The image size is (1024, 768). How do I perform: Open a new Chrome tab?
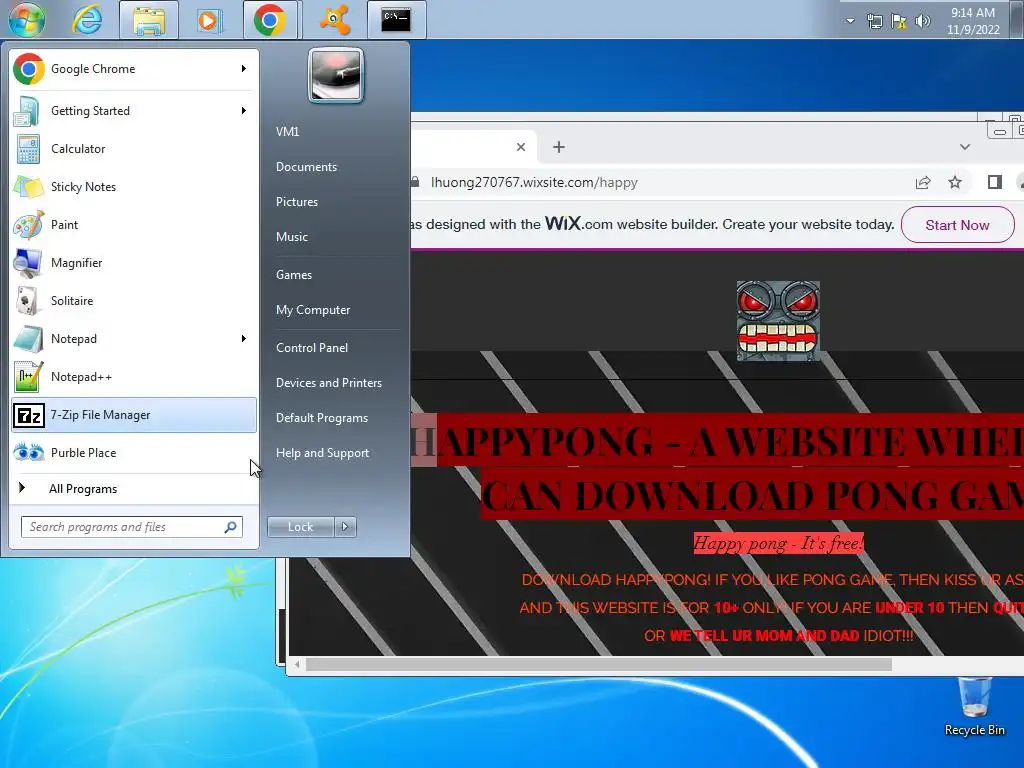pyautogui.click(x=558, y=147)
